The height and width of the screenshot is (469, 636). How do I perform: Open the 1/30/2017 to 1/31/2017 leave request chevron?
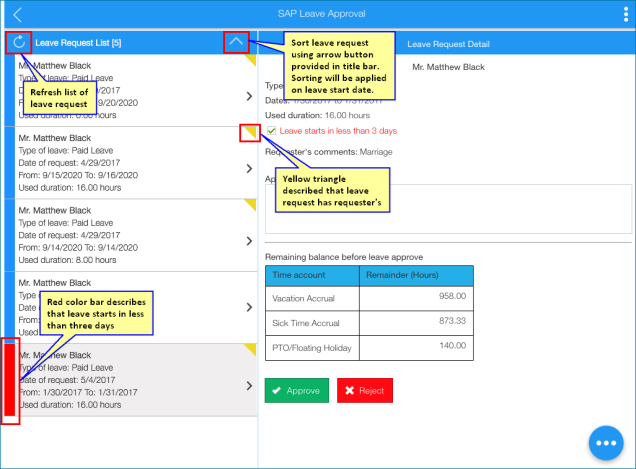(x=249, y=385)
